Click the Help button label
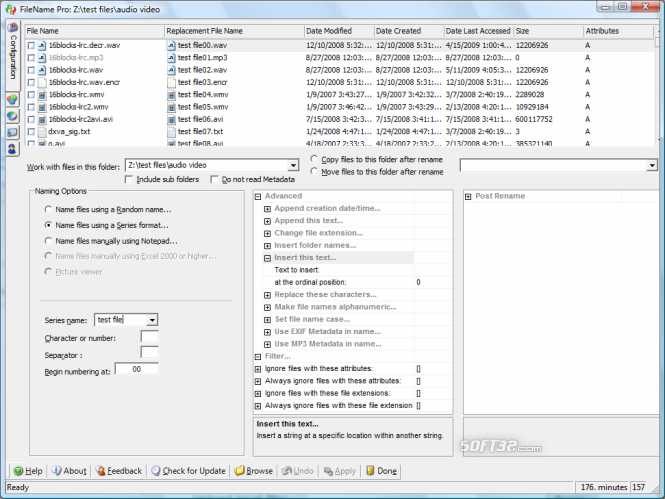Image resolution: width=665 pixels, height=499 pixels. (34, 471)
